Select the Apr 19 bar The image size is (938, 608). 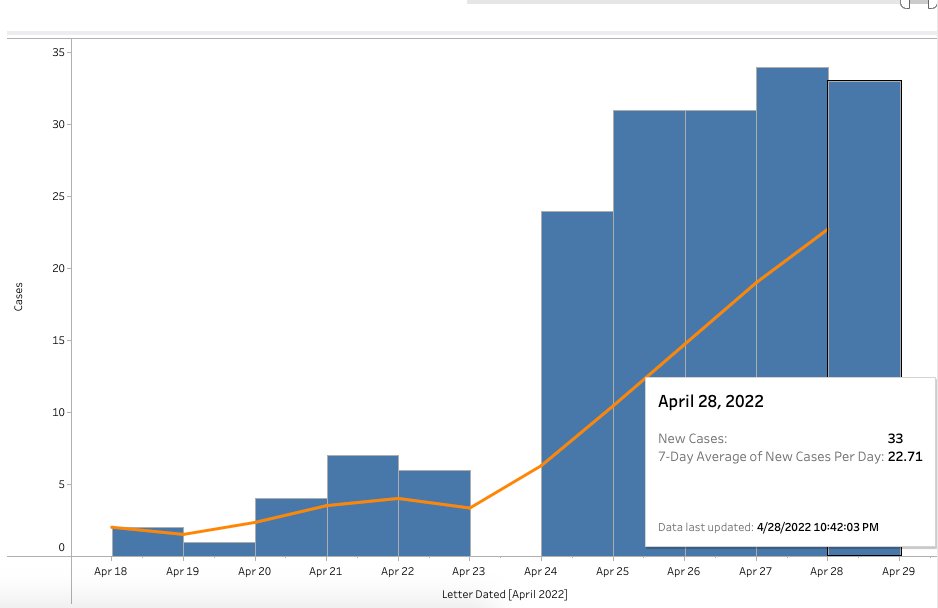click(x=220, y=549)
